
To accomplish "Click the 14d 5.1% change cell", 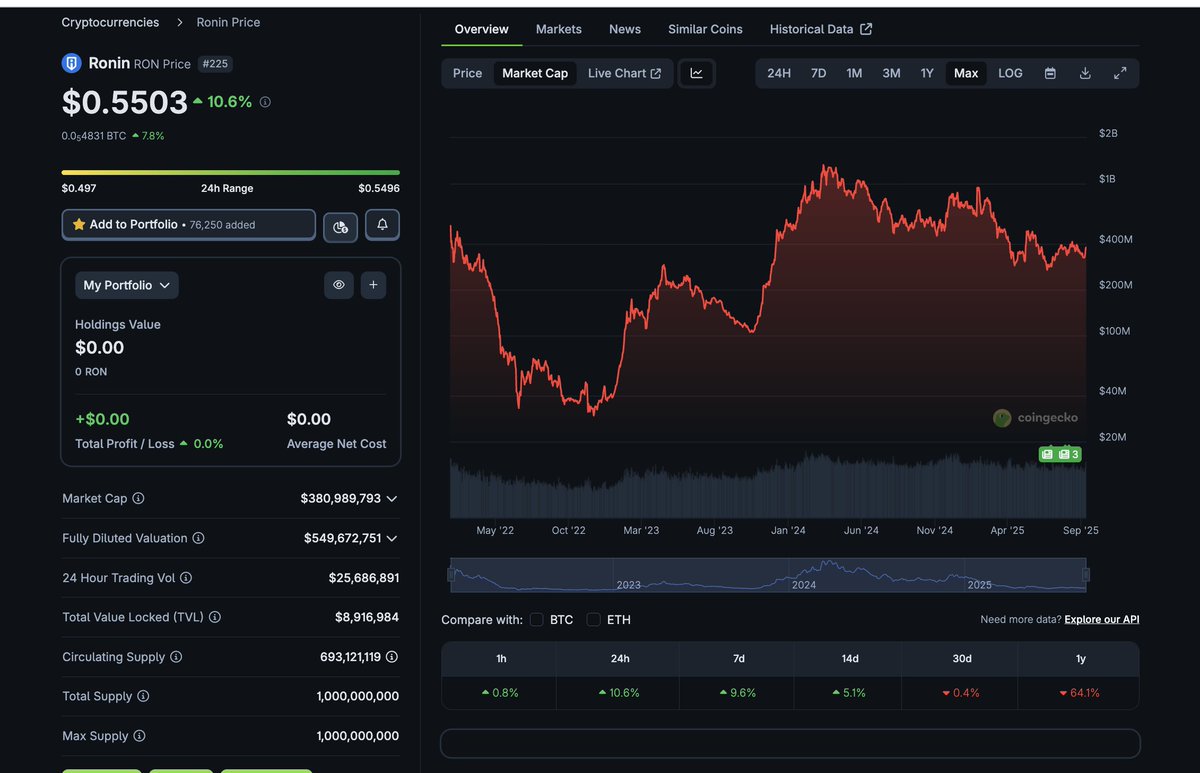I will tap(849, 692).
